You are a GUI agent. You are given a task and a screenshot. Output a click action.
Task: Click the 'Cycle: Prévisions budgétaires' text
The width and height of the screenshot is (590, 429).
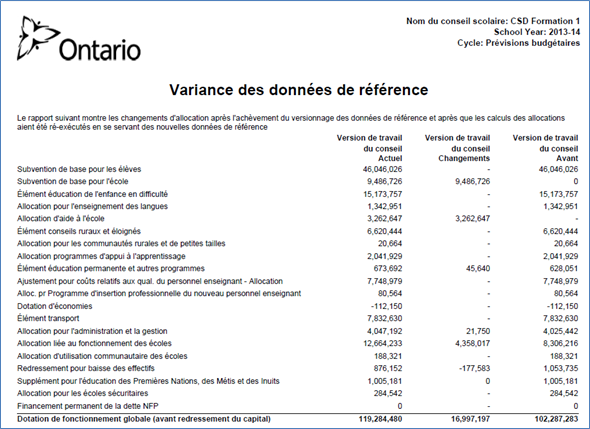point(519,43)
